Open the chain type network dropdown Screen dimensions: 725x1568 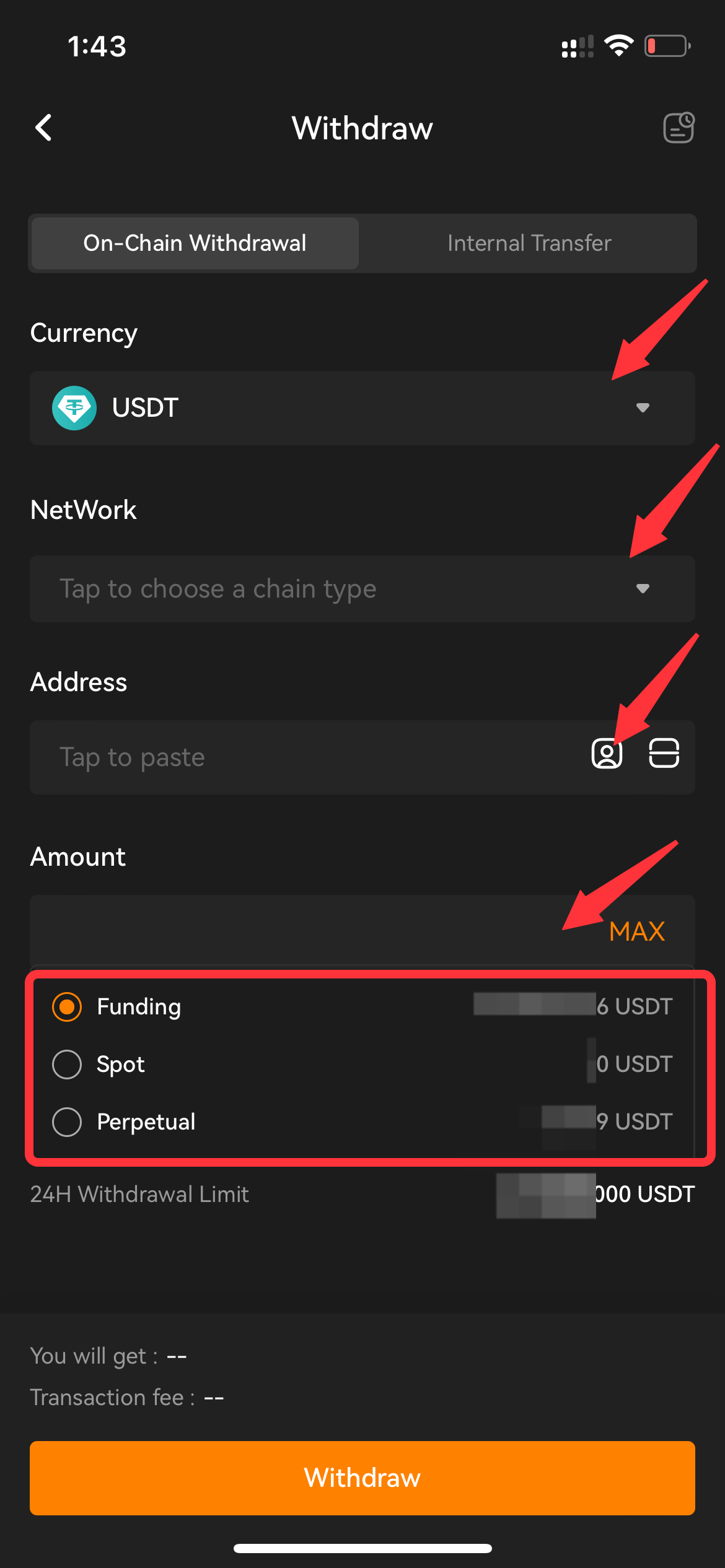(362, 588)
